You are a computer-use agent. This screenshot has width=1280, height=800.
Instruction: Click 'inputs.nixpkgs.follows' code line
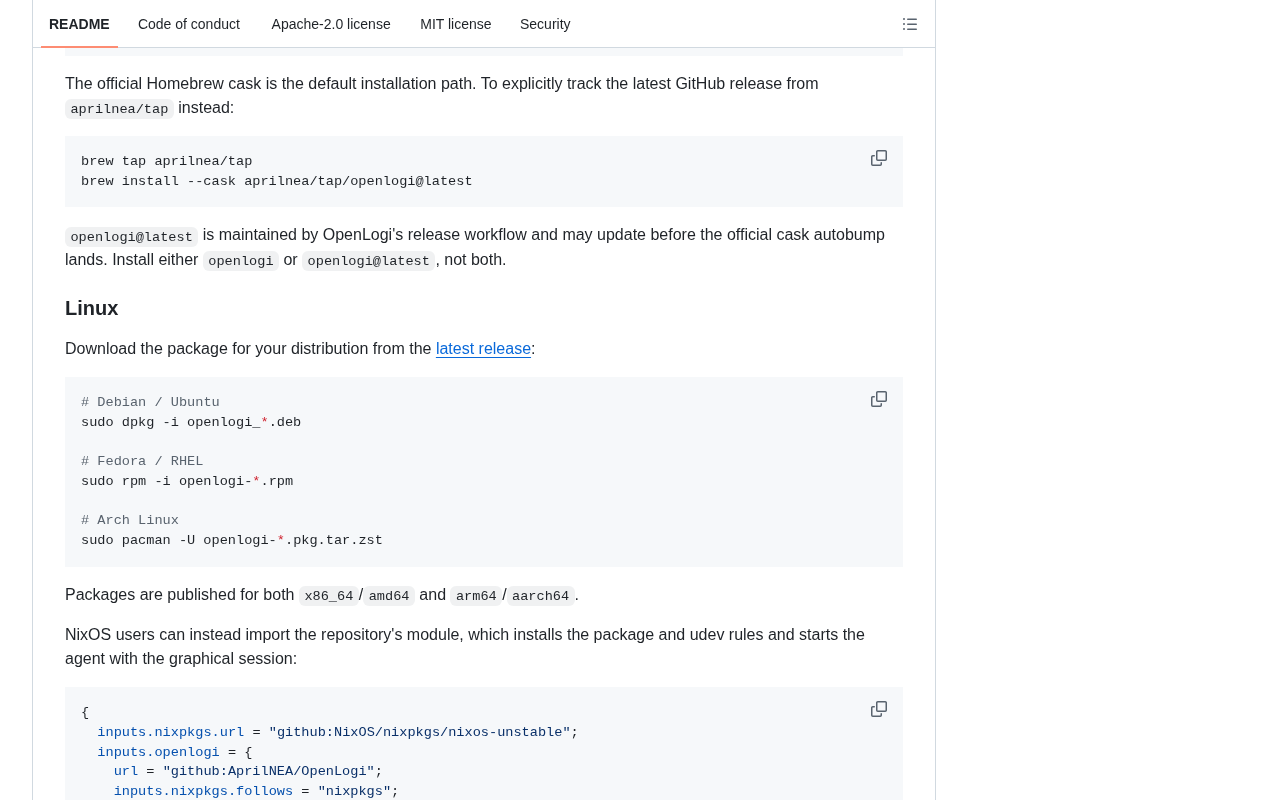coord(256,792)
